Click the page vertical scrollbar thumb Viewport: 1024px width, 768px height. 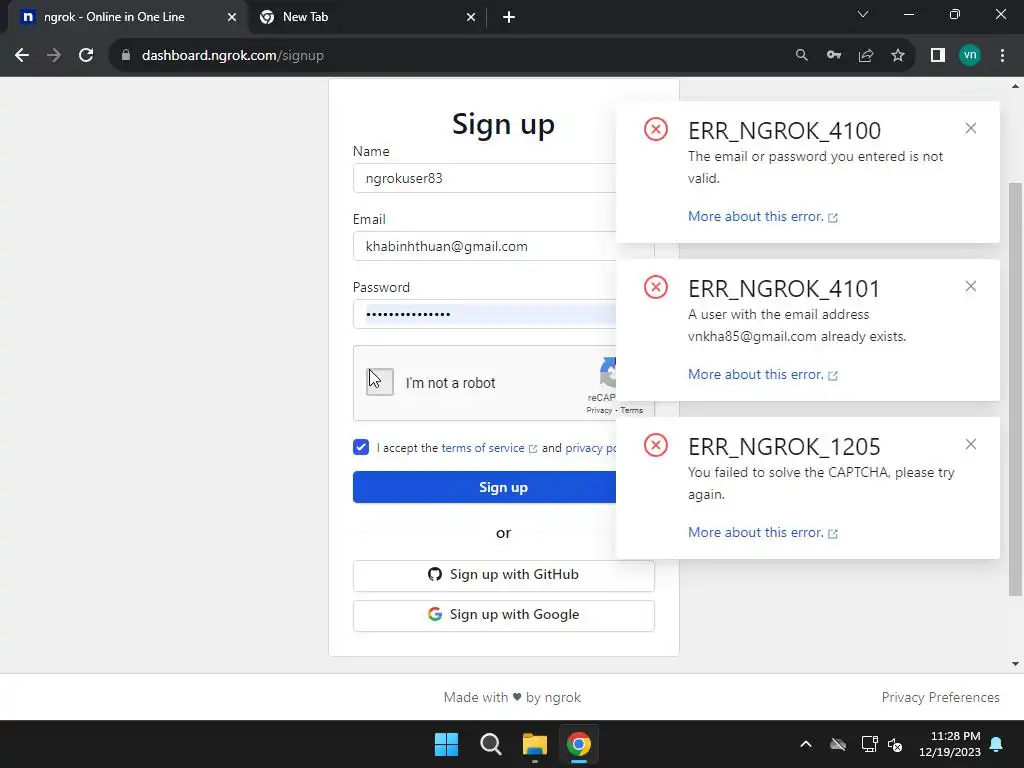(x=1015, y=389)
